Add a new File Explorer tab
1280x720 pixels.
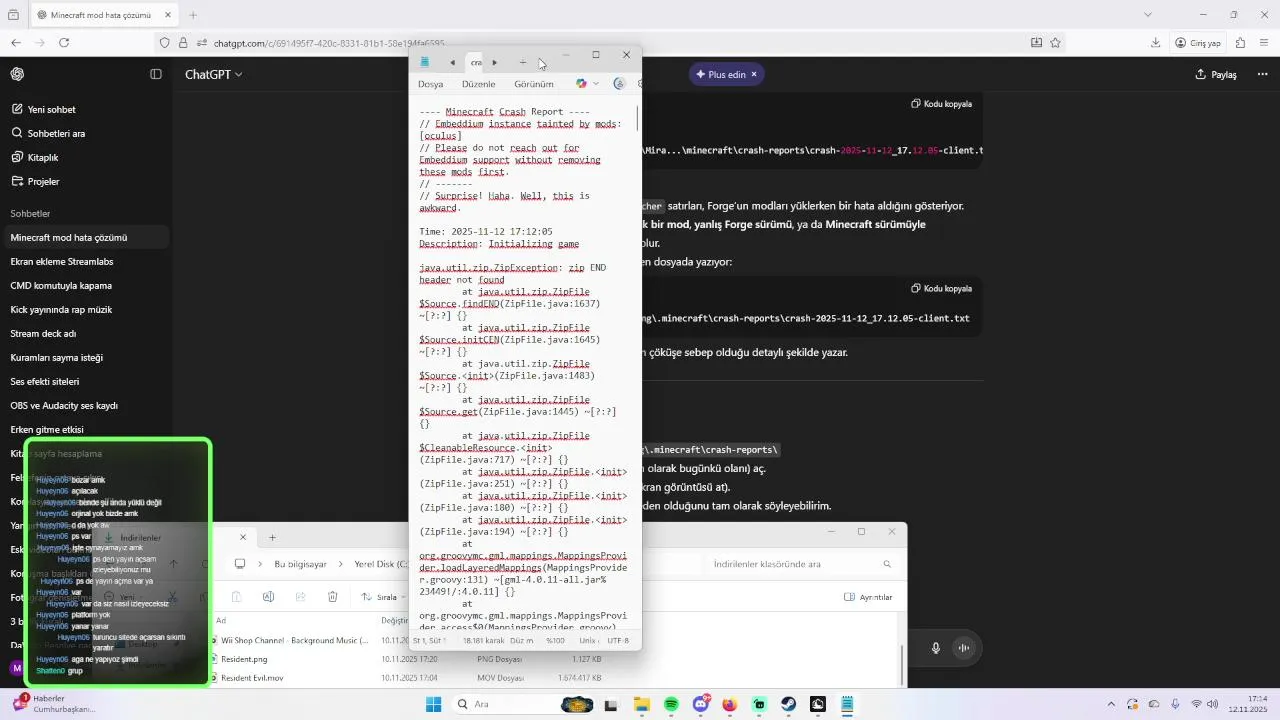(x=272, y=537)
